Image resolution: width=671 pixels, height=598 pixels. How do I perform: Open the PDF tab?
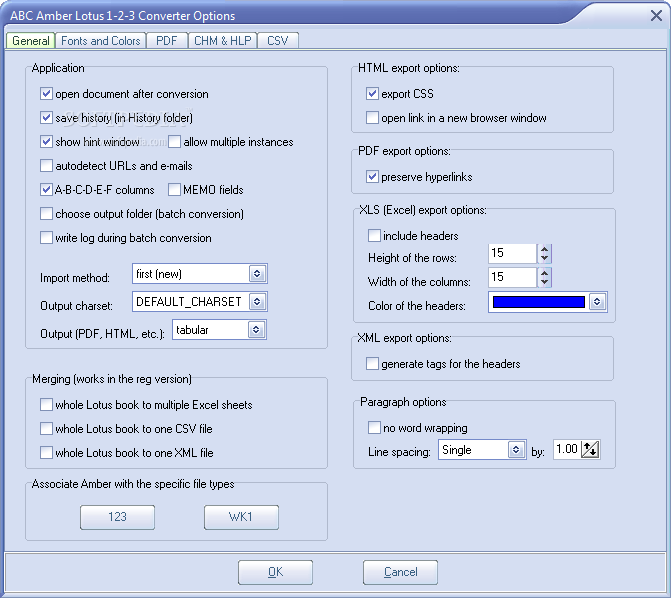(166, 41)
